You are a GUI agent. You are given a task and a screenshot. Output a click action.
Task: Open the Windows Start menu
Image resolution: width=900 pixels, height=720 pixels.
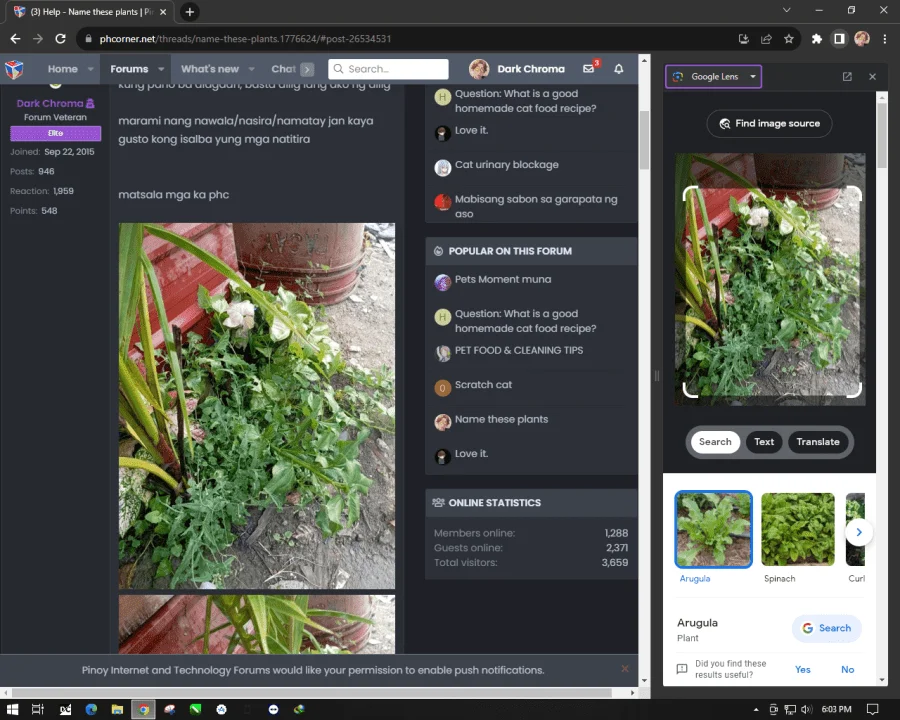pos(12,709)
